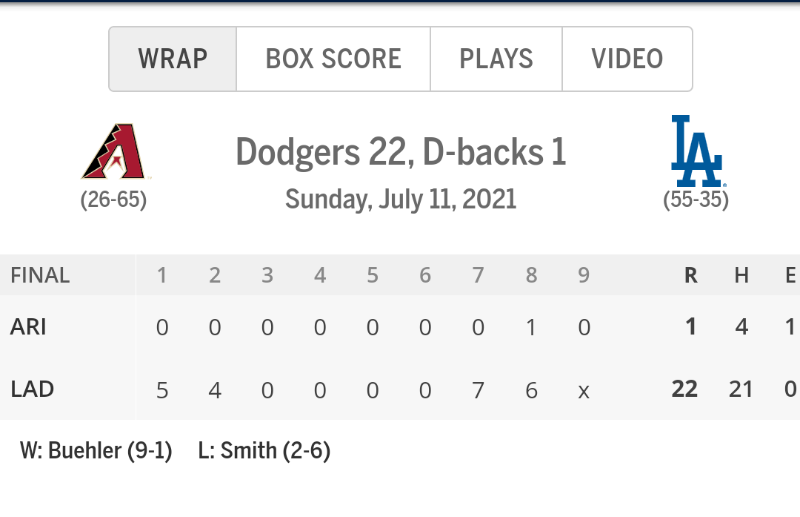Click the LAD team row label

[32, 389]
